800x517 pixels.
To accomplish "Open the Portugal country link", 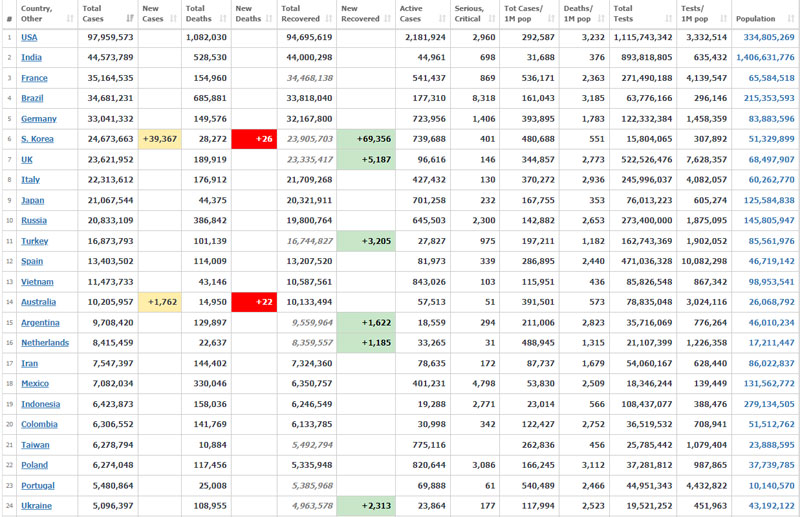I will pyautogui.click(x=38, y=486).
